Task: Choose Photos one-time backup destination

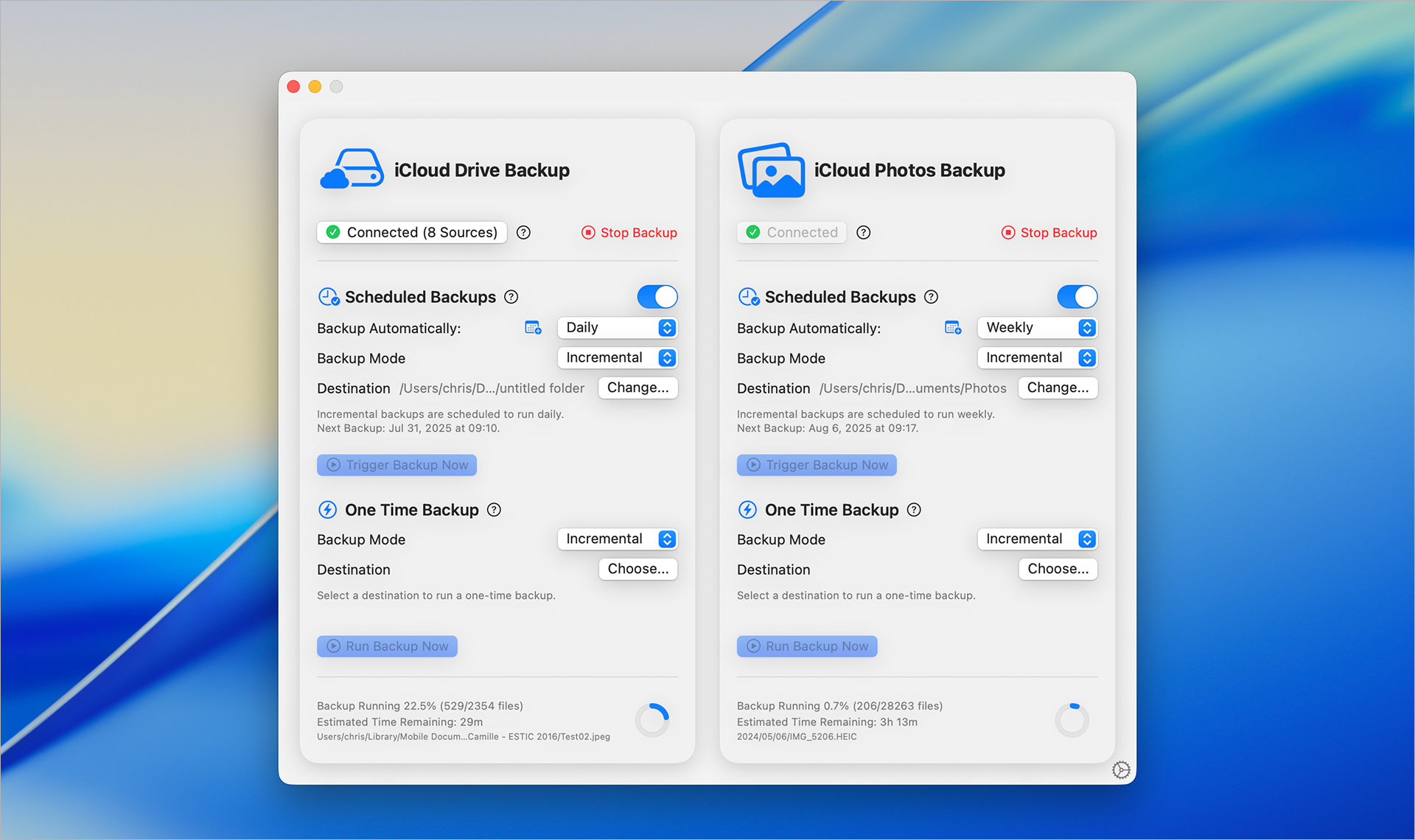Action: click(1058, 569)
